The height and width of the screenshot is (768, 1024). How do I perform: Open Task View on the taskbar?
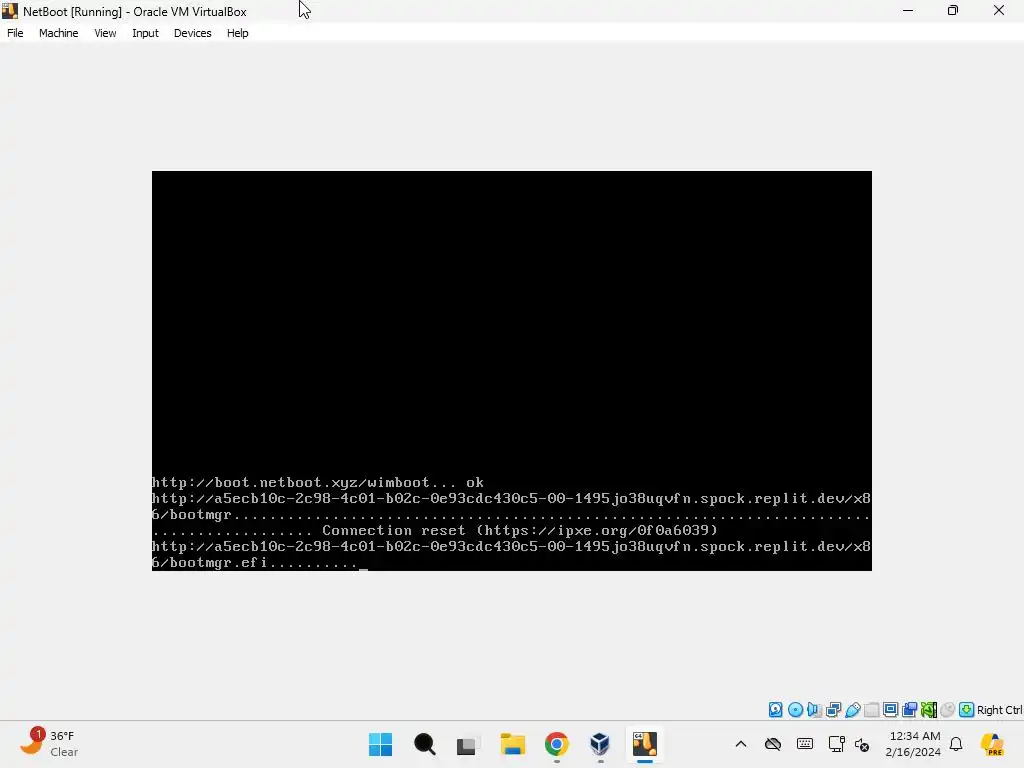click(x=467, y=744)
